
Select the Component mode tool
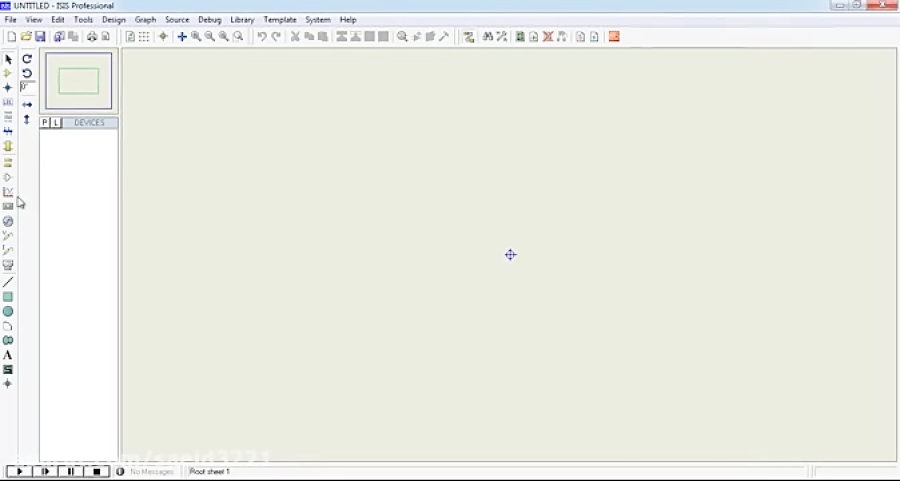(x=8, y=73)
